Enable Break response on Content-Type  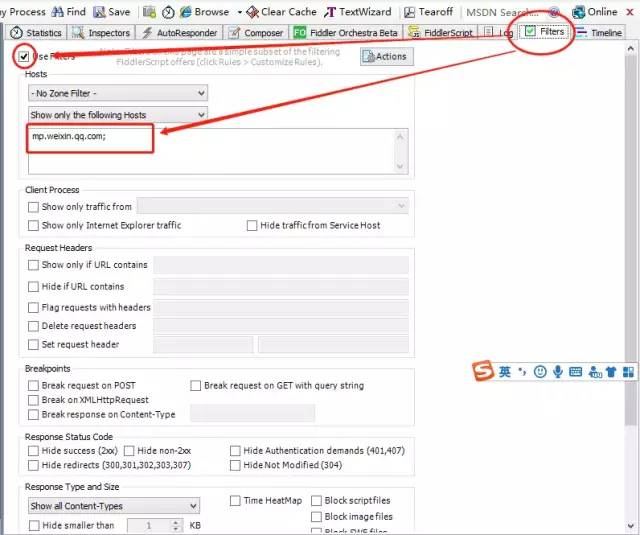(33, 415)
